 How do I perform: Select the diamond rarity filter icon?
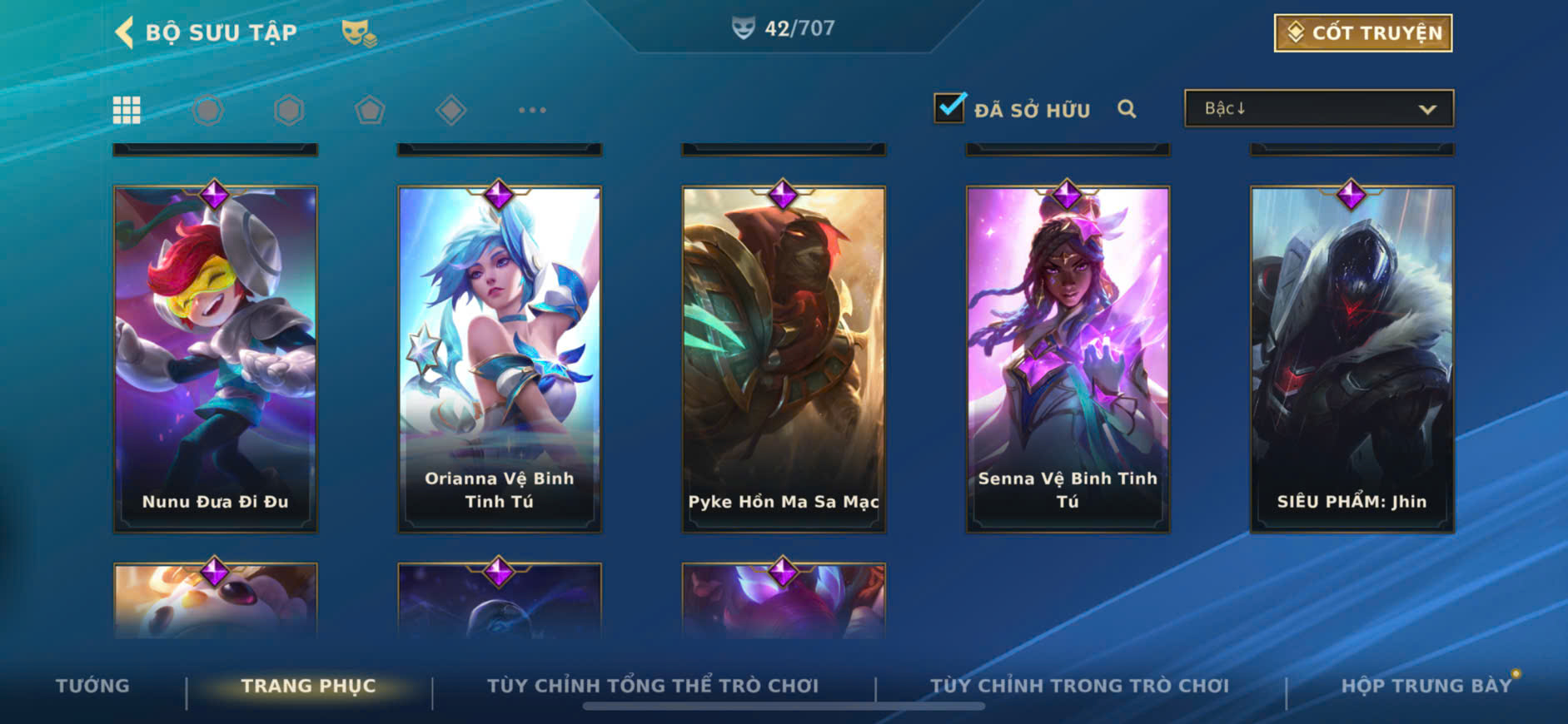(x=450, y=110)
